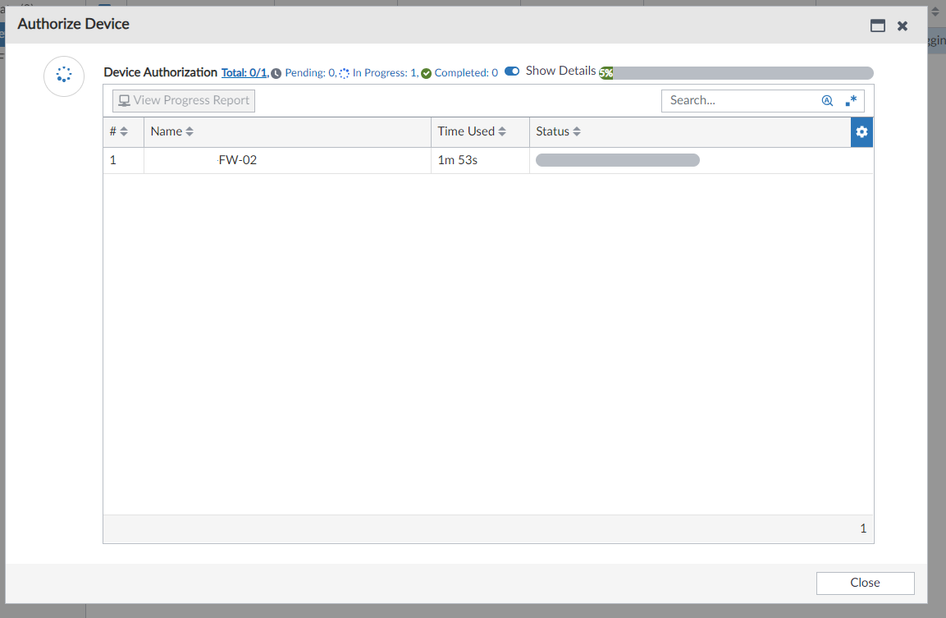Toggle the Show Details switch
Screen dimensions: 946x618
tap(512, 71)
